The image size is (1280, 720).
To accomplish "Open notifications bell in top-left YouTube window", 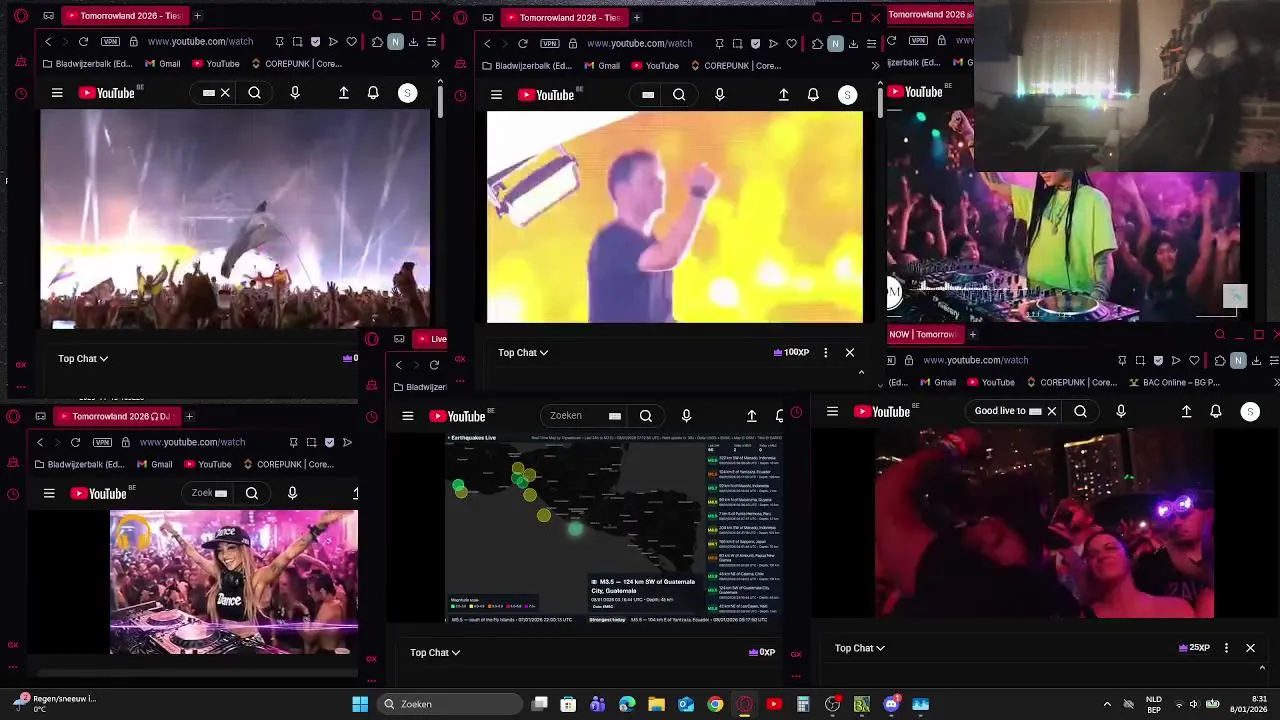I will tap(373, 93).
